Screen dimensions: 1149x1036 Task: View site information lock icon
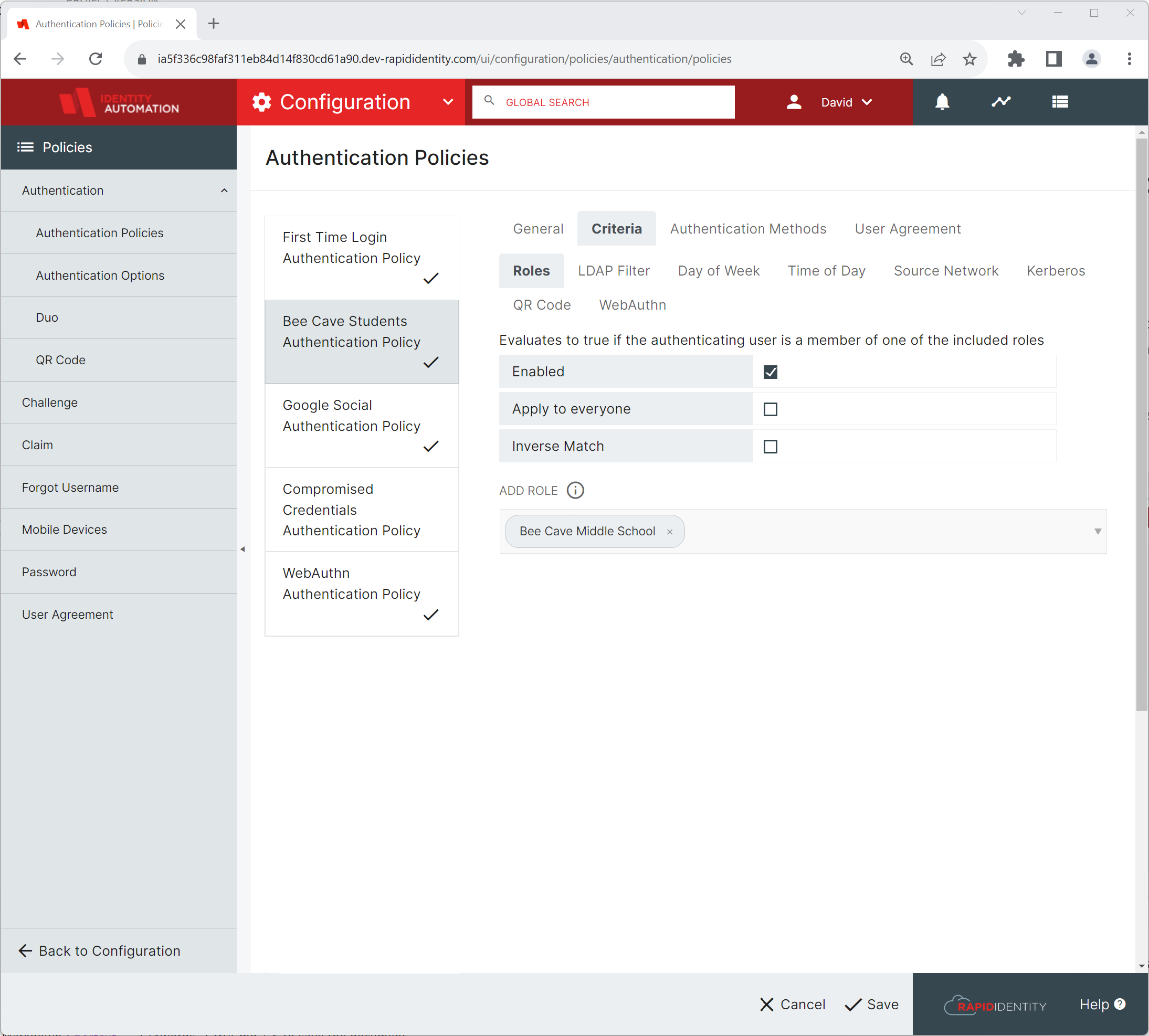pos(142,59)
